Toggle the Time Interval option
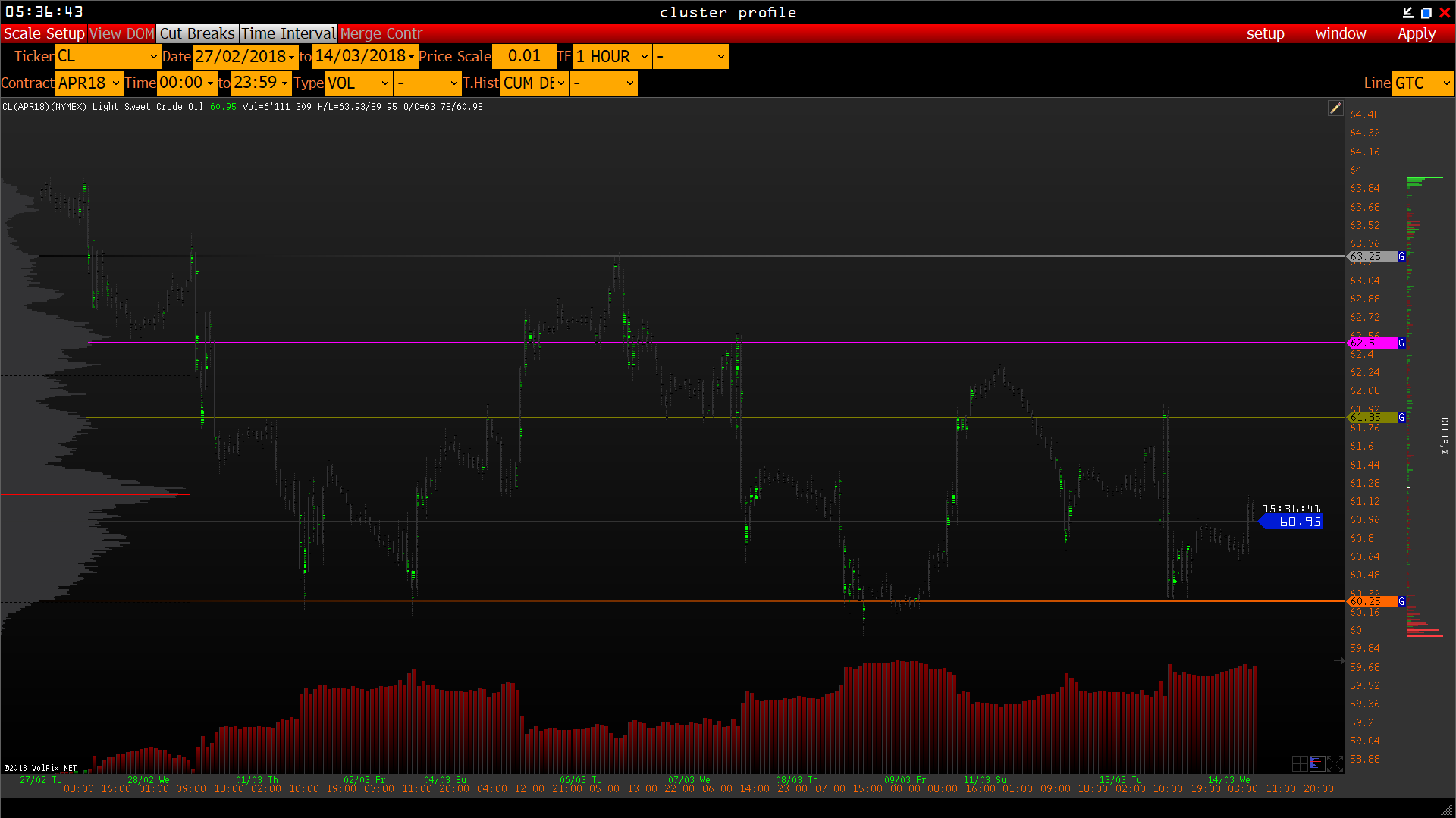1456x818 pixels. [288, 33]
